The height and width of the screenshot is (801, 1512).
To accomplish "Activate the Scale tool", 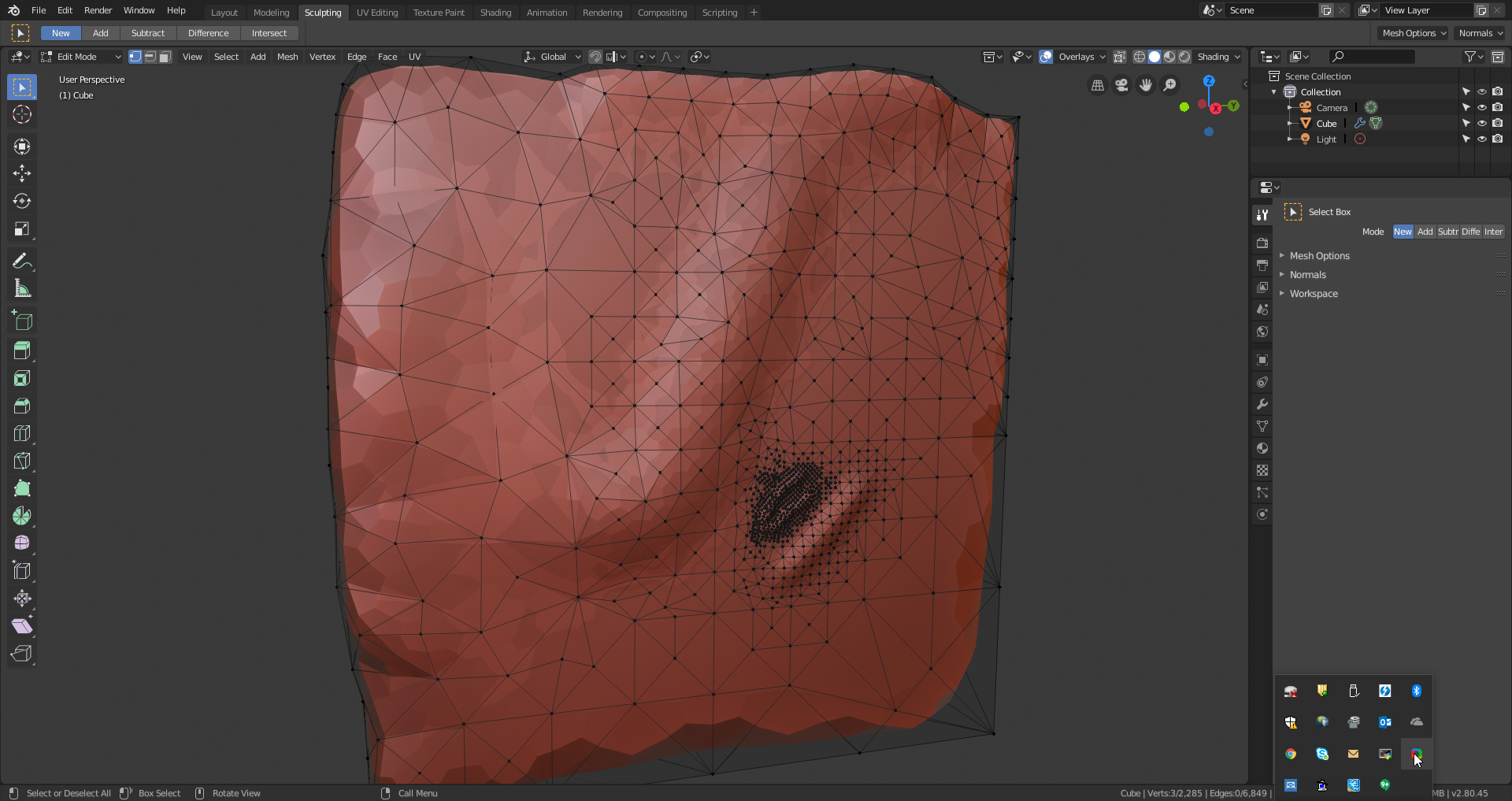I will point(22,229).
